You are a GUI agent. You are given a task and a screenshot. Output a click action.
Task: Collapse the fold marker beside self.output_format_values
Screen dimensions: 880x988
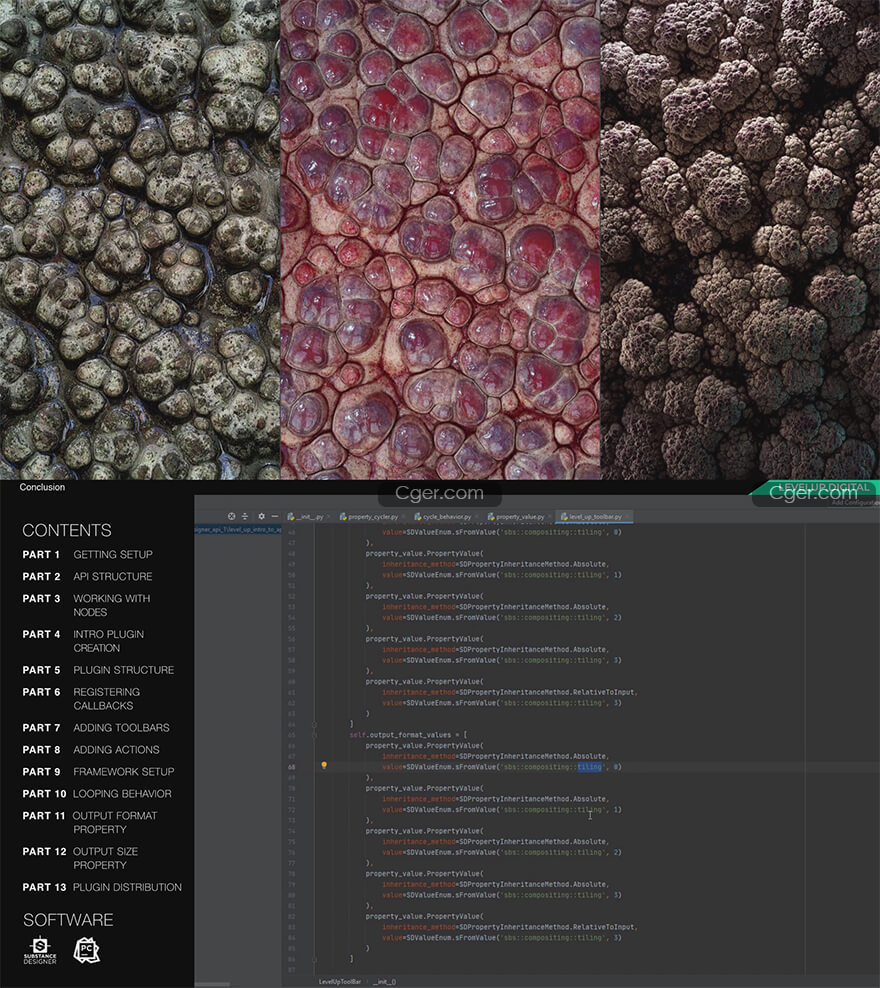click(314, 735)
